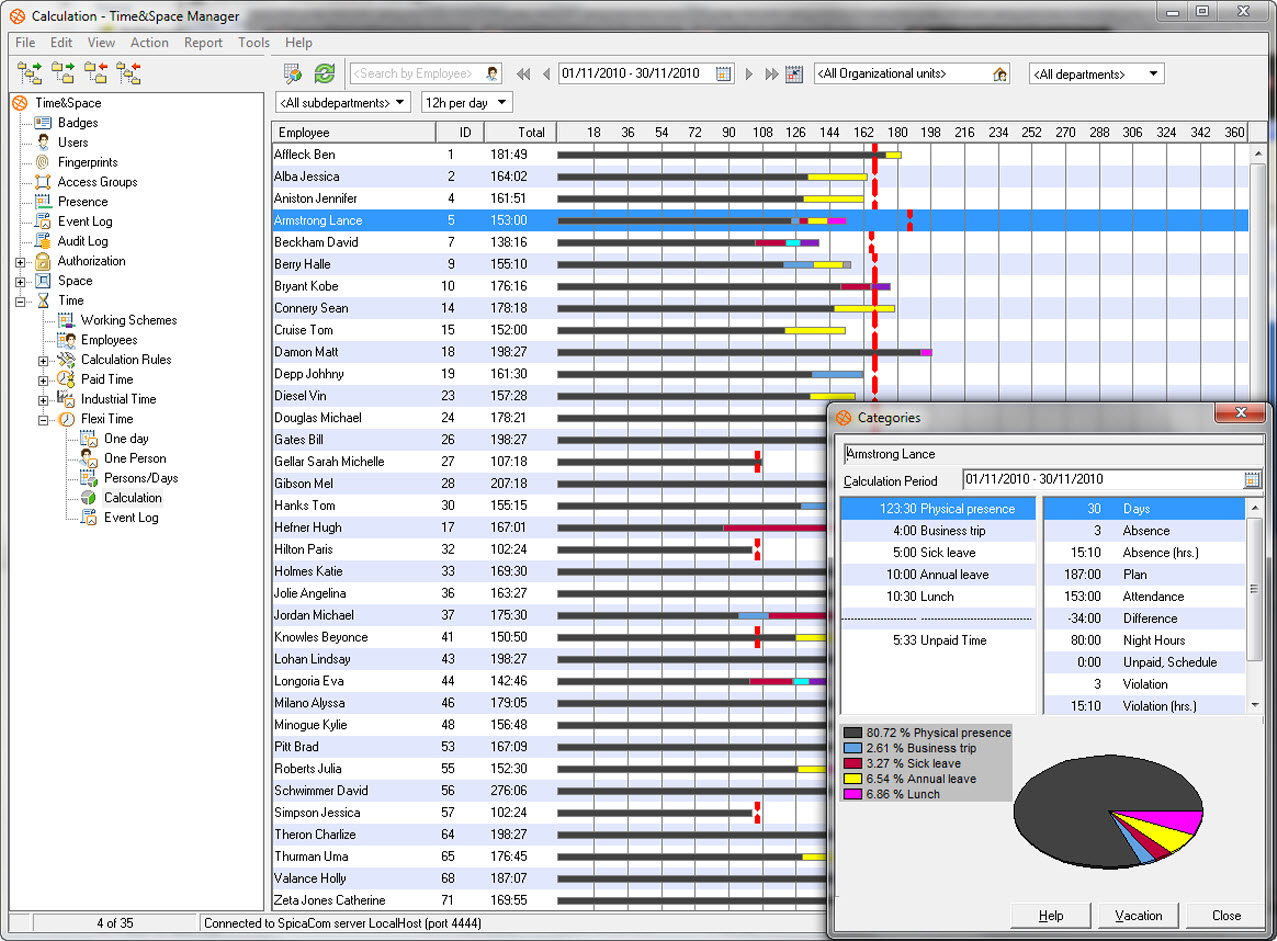
Task: Select the Beckham David employee row
Action: (x=760, y=243)
